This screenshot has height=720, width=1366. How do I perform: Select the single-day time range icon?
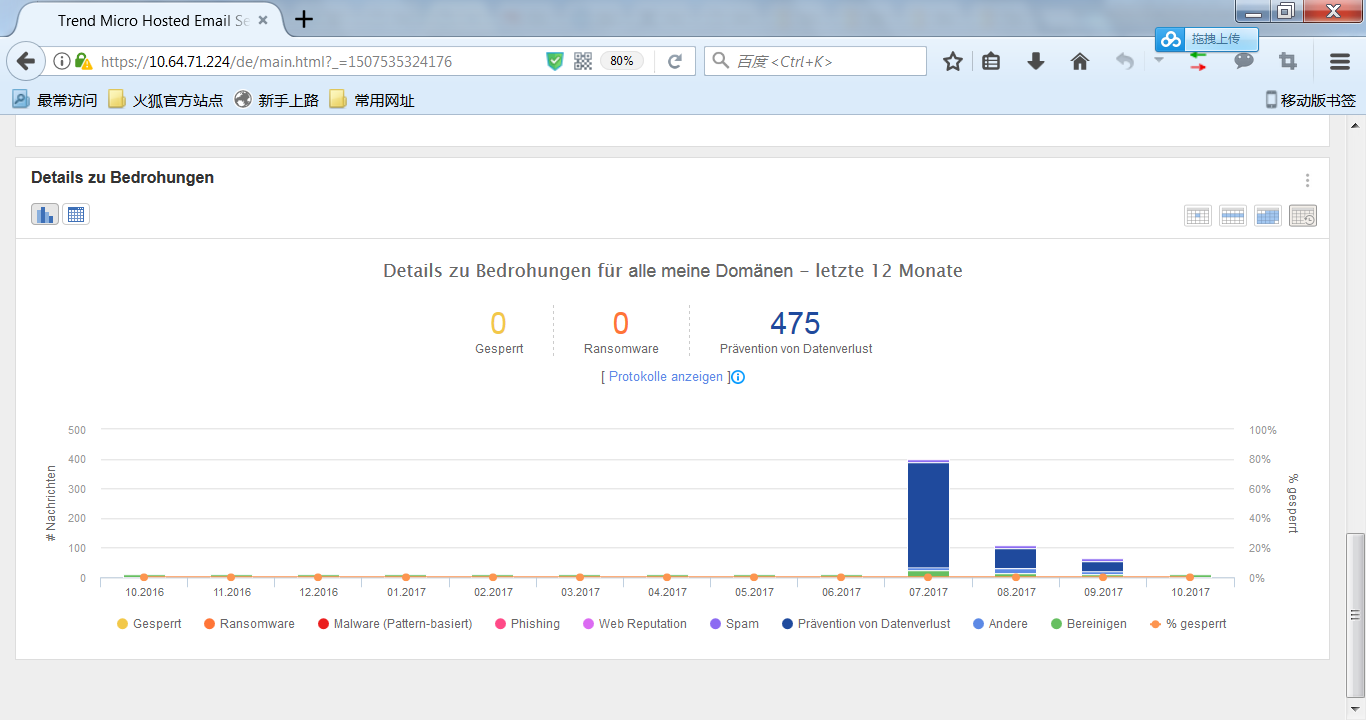[x=1198, y=215]
